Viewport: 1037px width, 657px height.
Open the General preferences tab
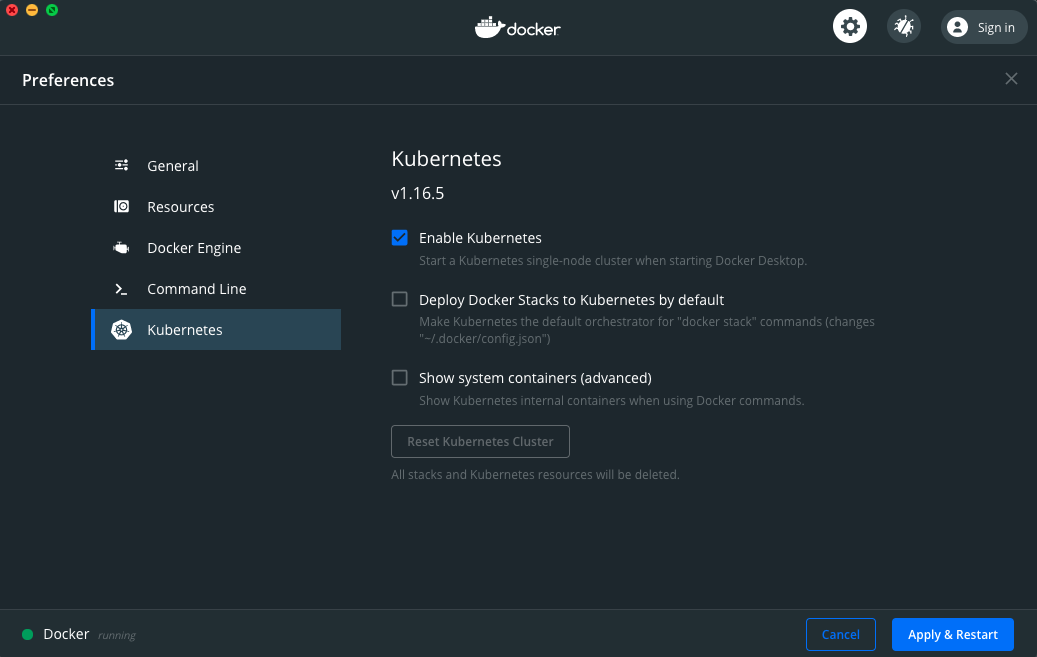216,165
